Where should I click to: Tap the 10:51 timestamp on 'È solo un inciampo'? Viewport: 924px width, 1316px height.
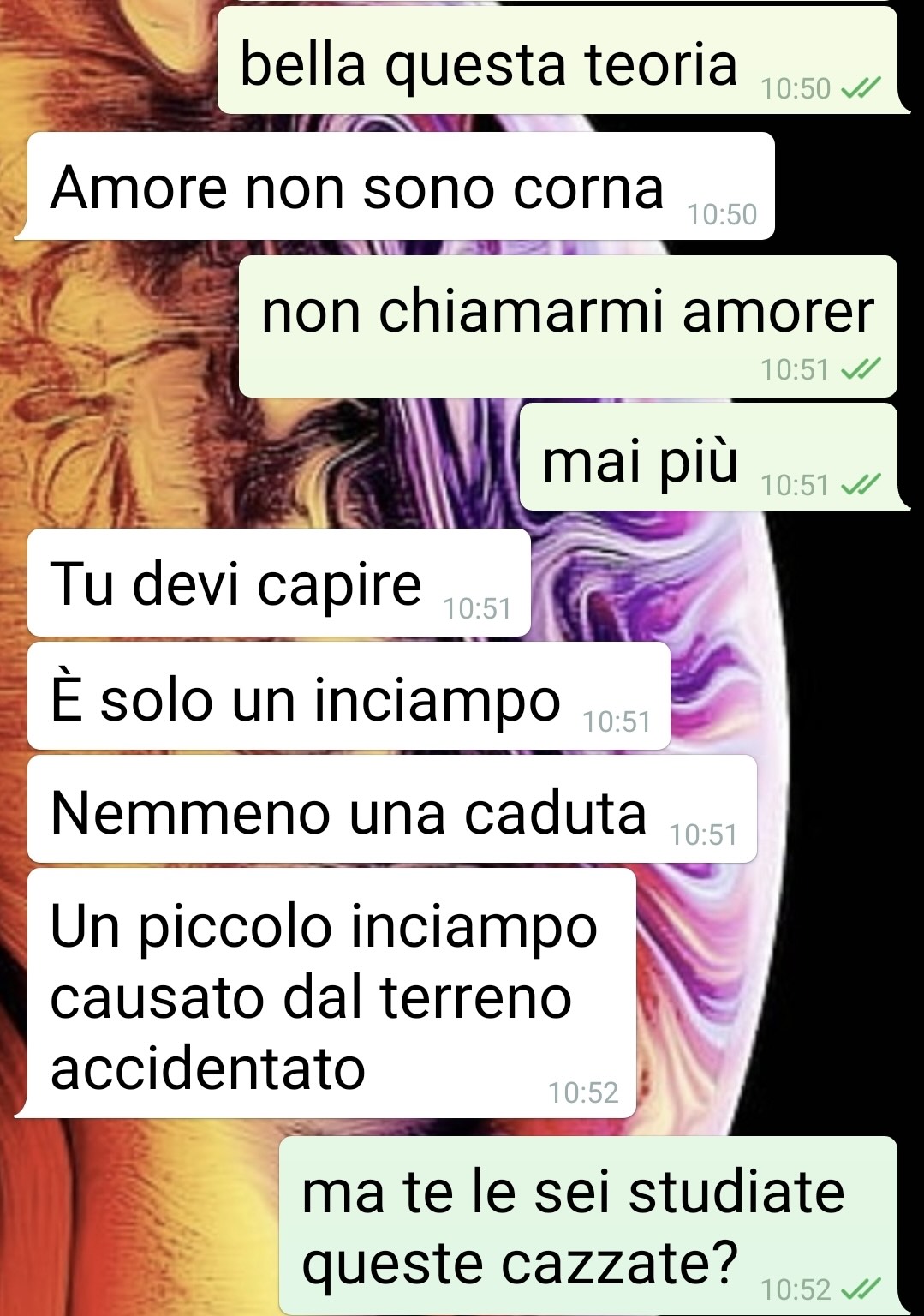coord(617,722)
